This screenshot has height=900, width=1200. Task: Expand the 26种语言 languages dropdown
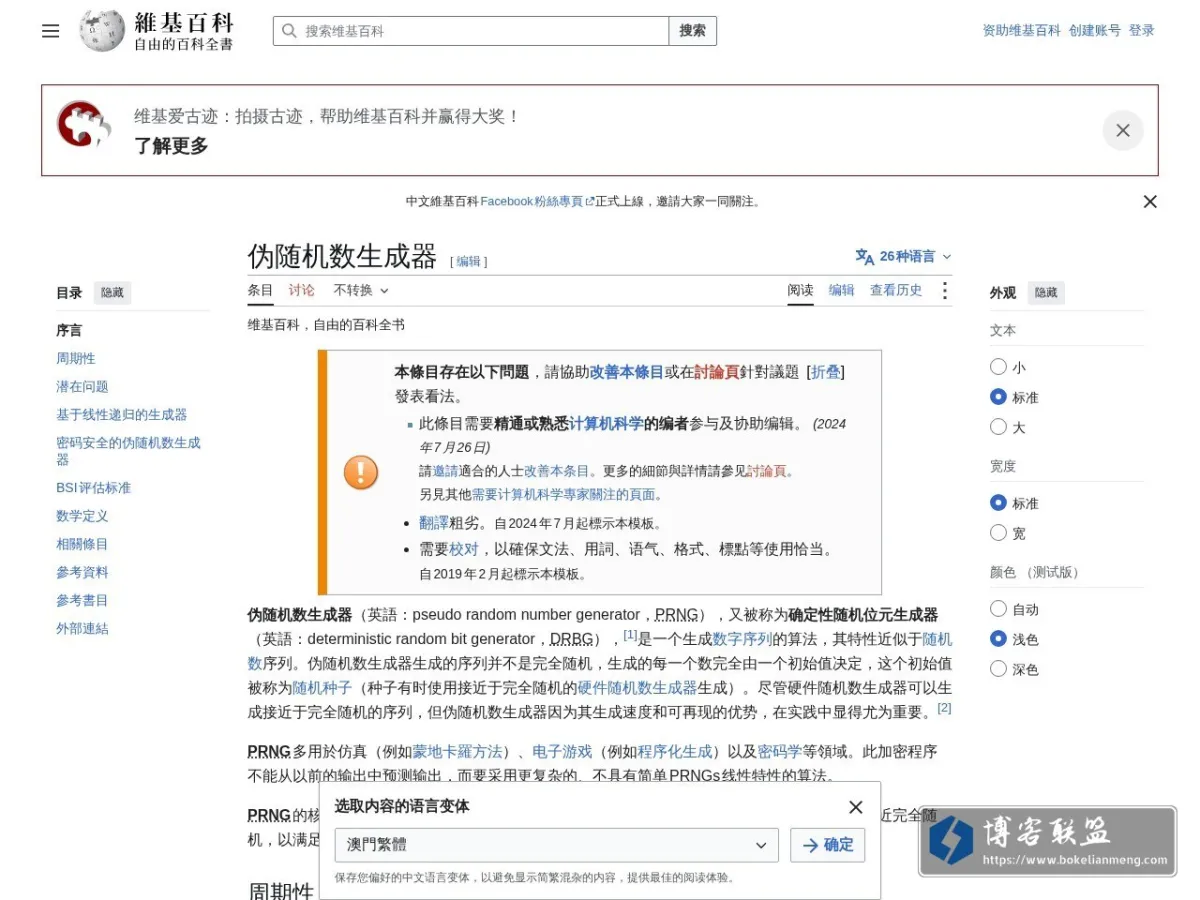point(904,257)
